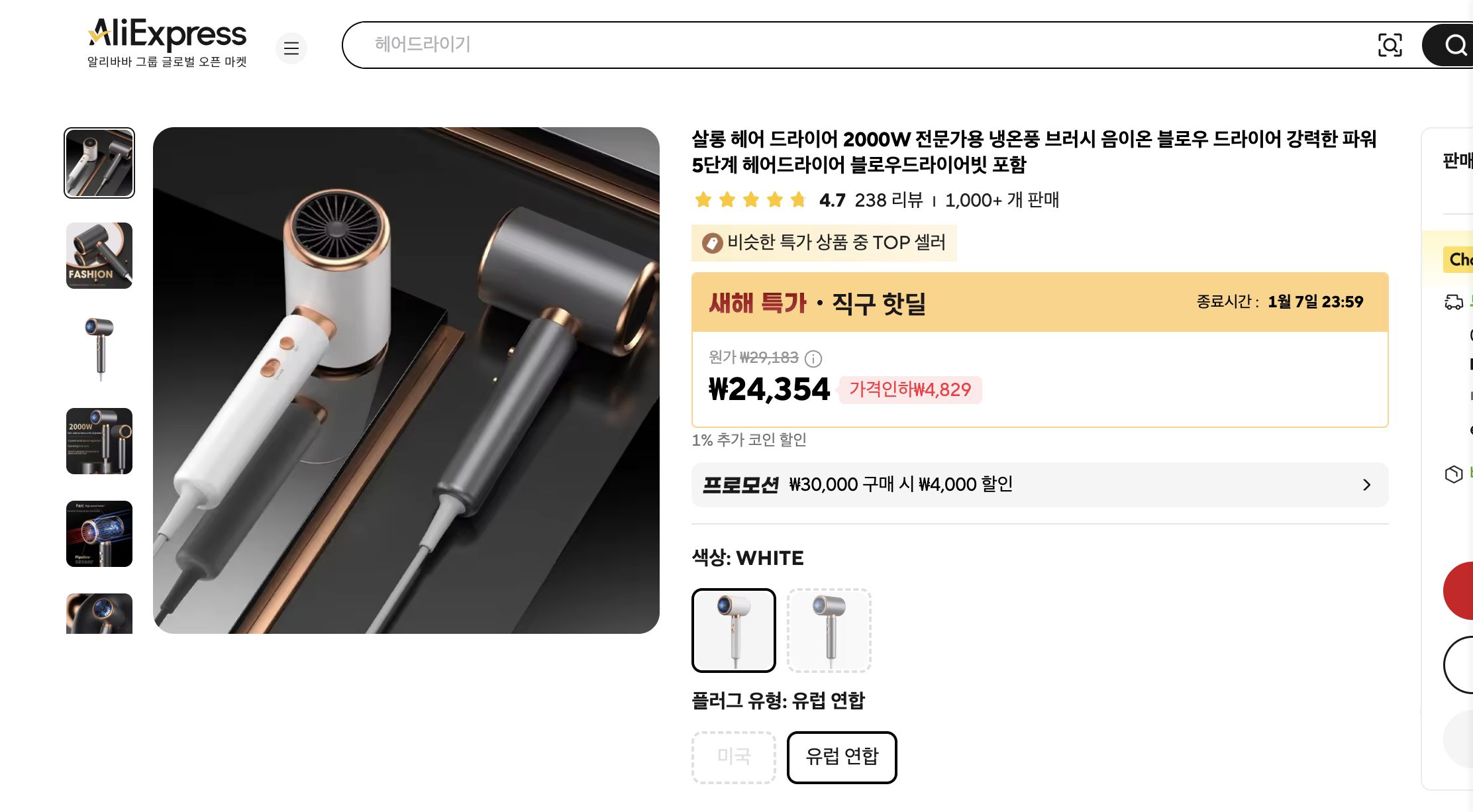Click a star in the 4.7 rating row
The height and width of the screenshot is (812, 1473).
click(751, 199)
